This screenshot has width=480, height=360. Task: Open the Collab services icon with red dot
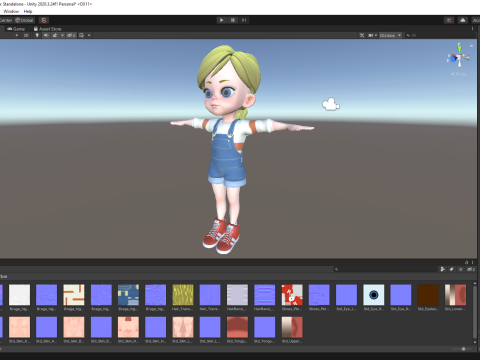click(449, 20)
